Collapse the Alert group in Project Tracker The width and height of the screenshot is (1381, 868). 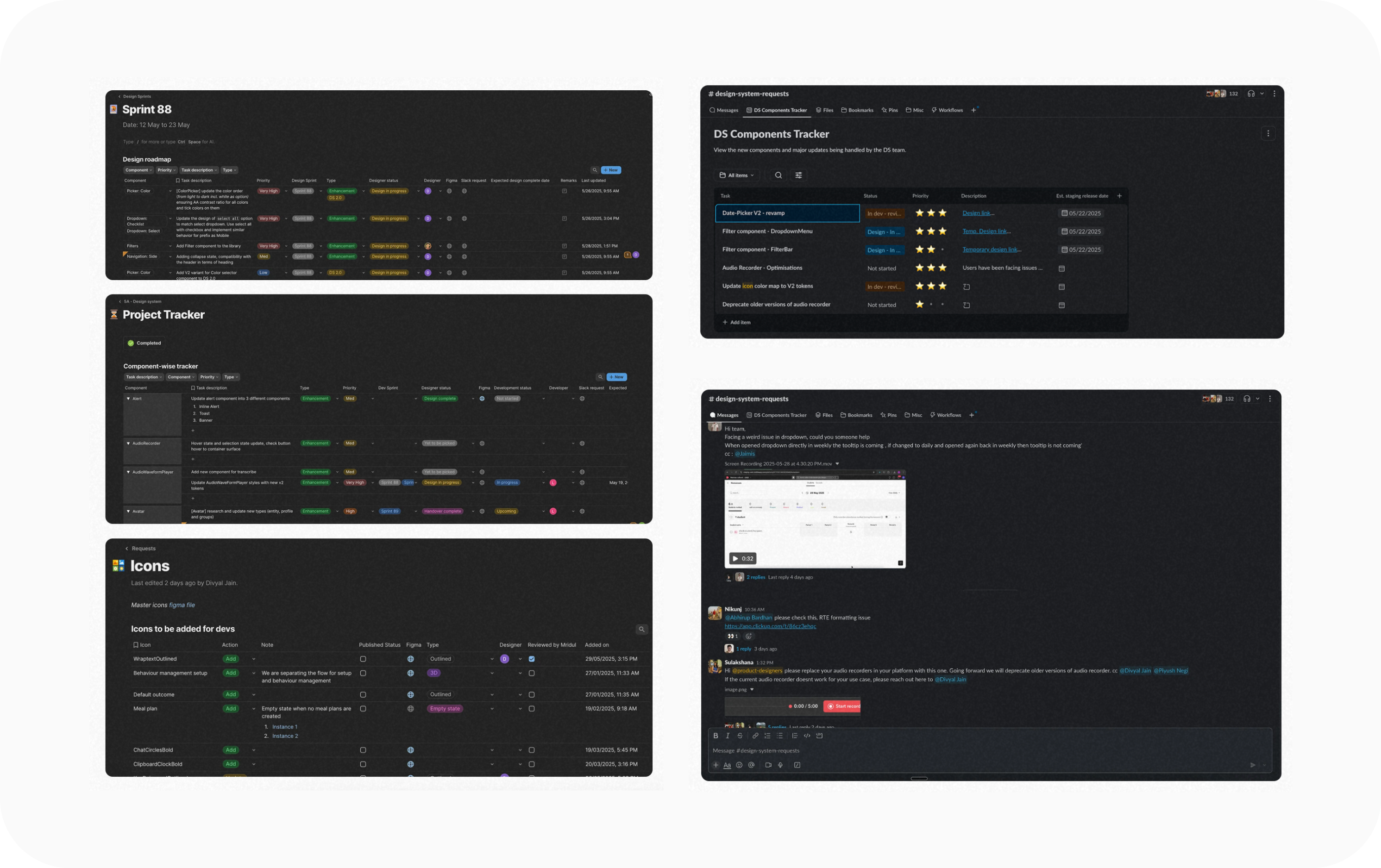click(128, 399)
